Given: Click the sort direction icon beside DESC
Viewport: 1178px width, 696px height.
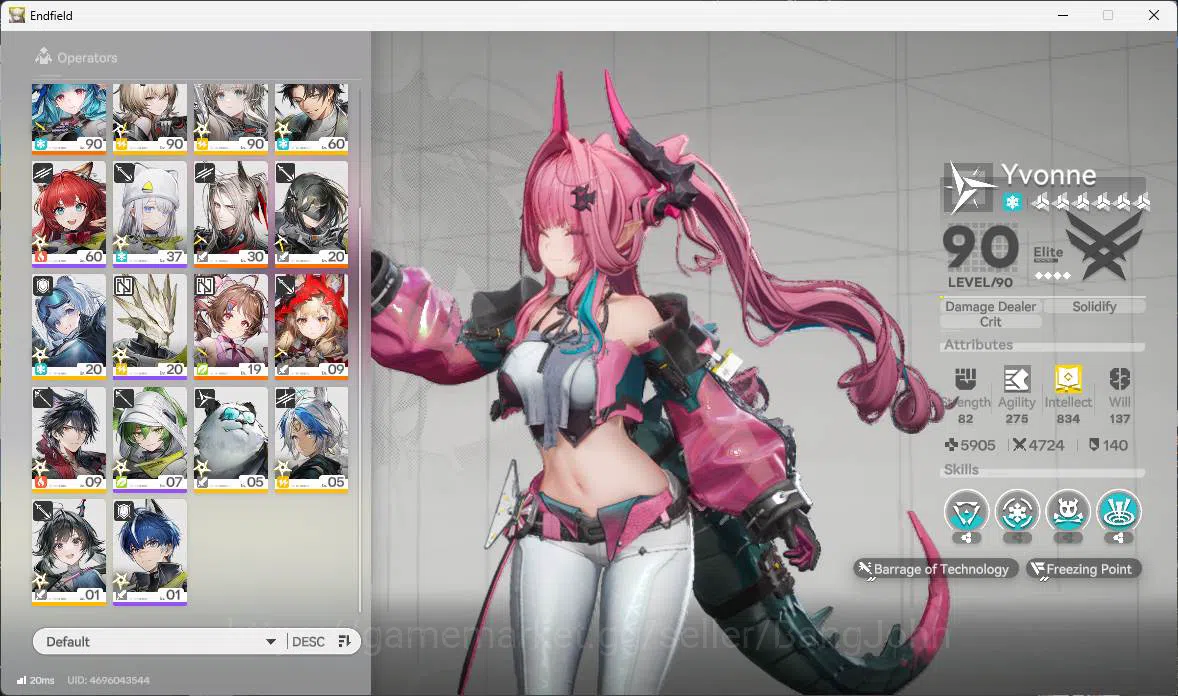Looking at the screenshot, I should click(345, 641).
